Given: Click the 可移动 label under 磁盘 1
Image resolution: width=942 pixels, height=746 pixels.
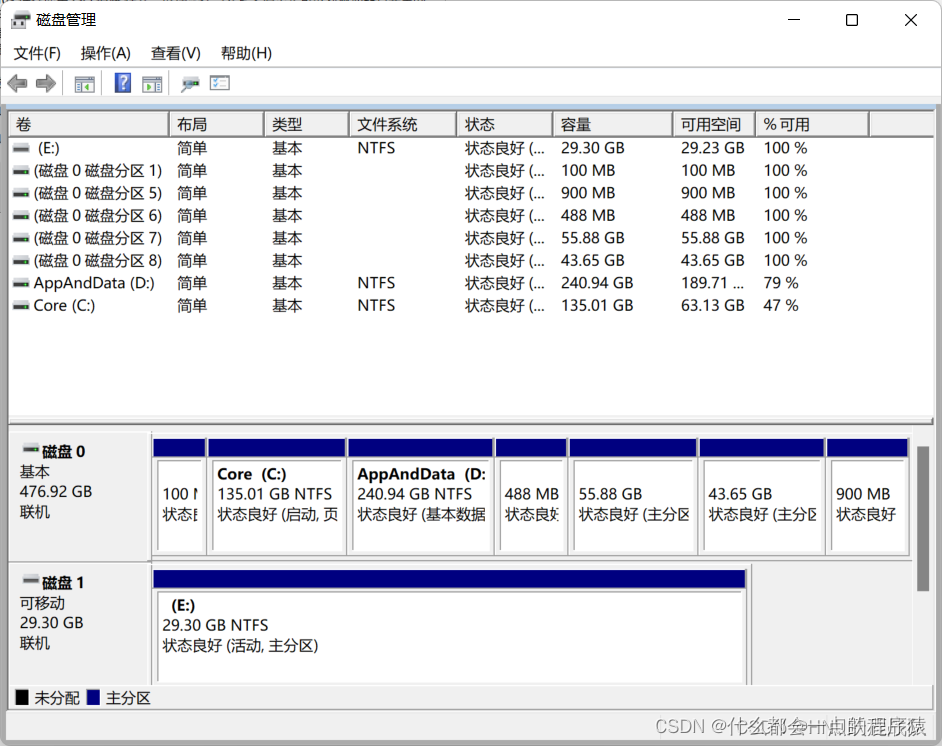Looking at the screenshot, I should [42, 603].
